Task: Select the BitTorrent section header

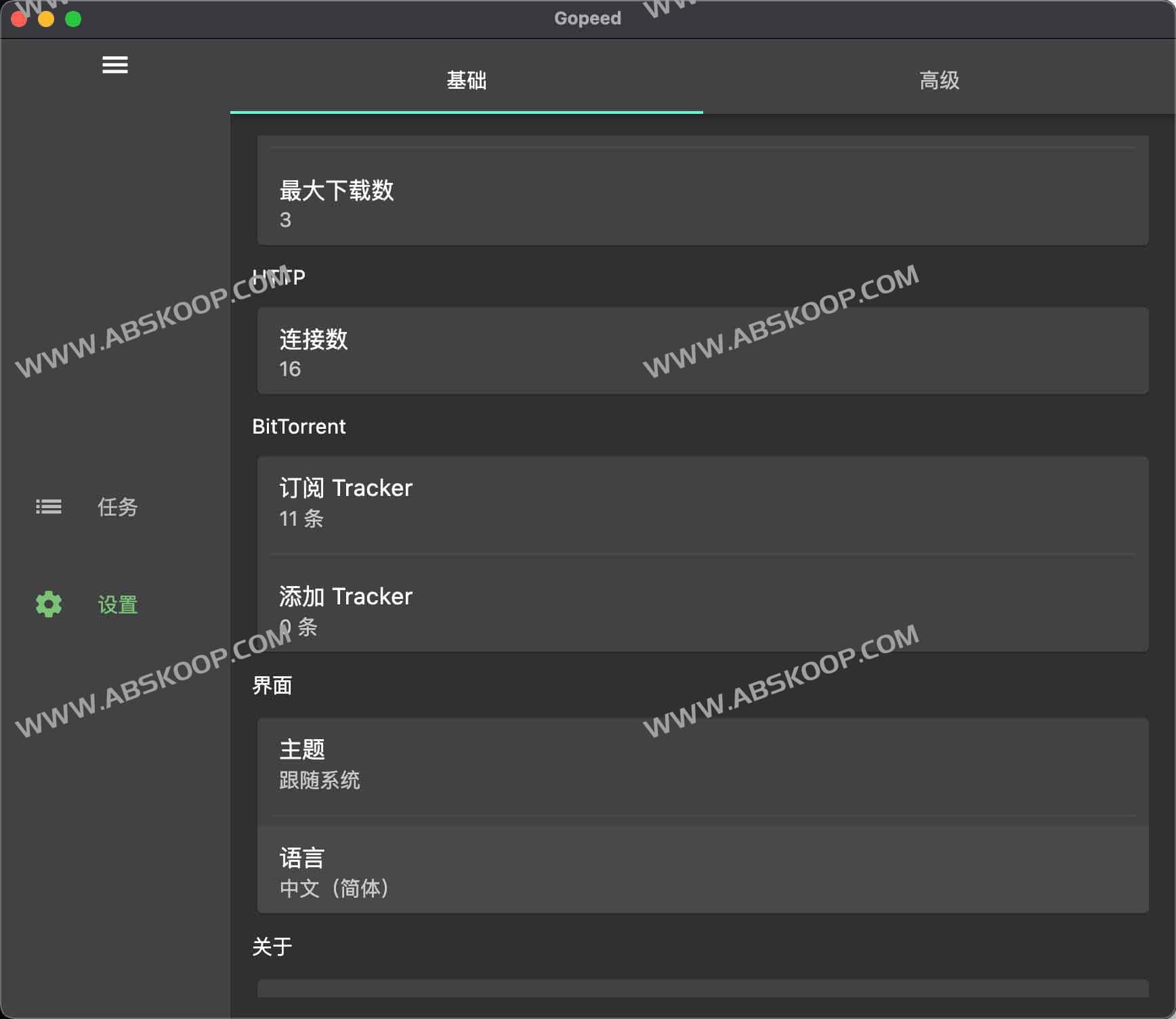Action: point(299,426)
